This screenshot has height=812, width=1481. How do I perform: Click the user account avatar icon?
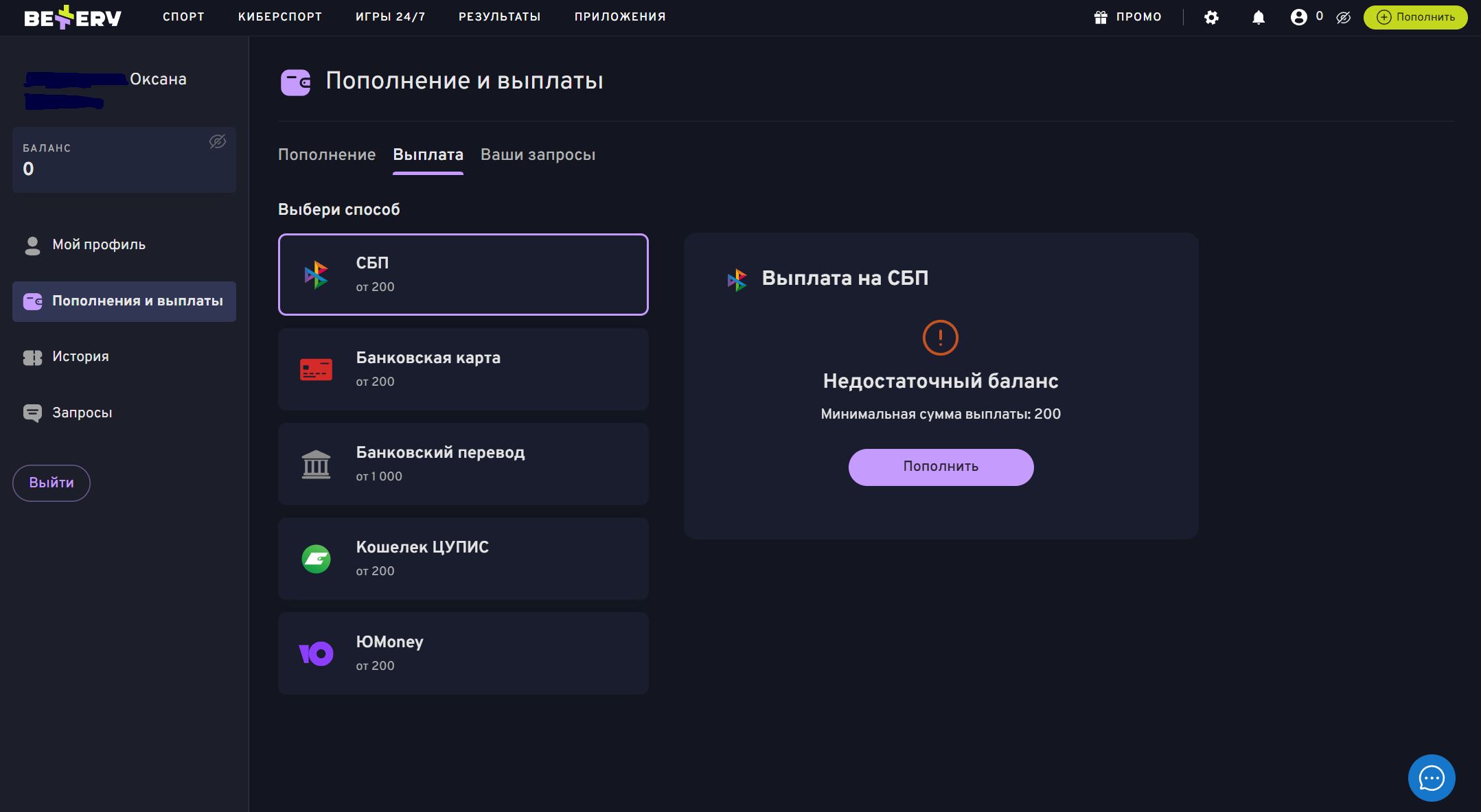pyautogui.click(x=1298, y=17)
